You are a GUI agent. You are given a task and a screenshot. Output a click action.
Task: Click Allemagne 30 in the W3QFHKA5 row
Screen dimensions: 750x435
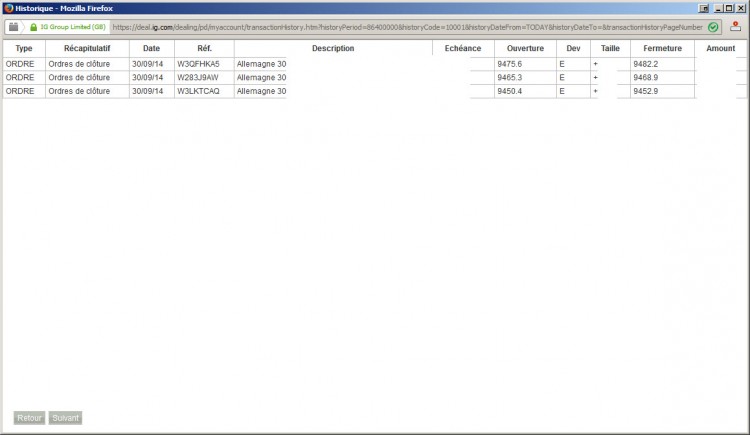[x=261, y=64]
